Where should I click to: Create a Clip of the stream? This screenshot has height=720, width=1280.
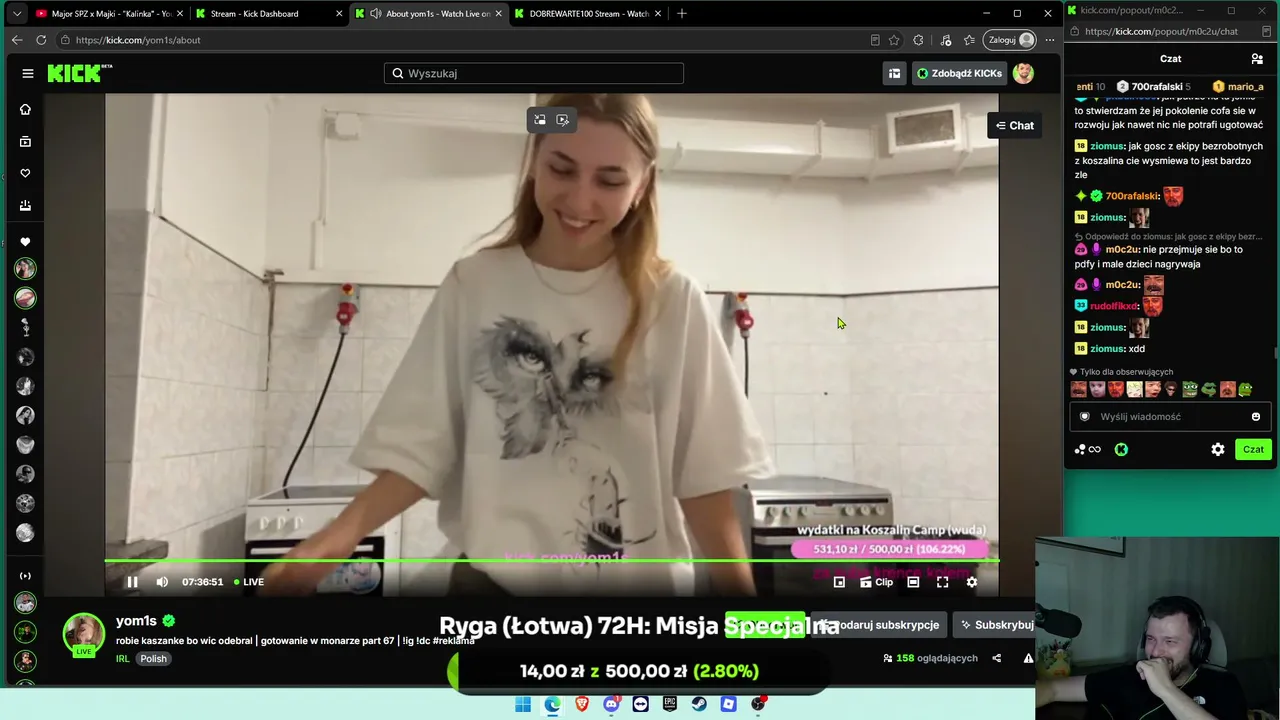pyautogui.click(x=876, y=582)
